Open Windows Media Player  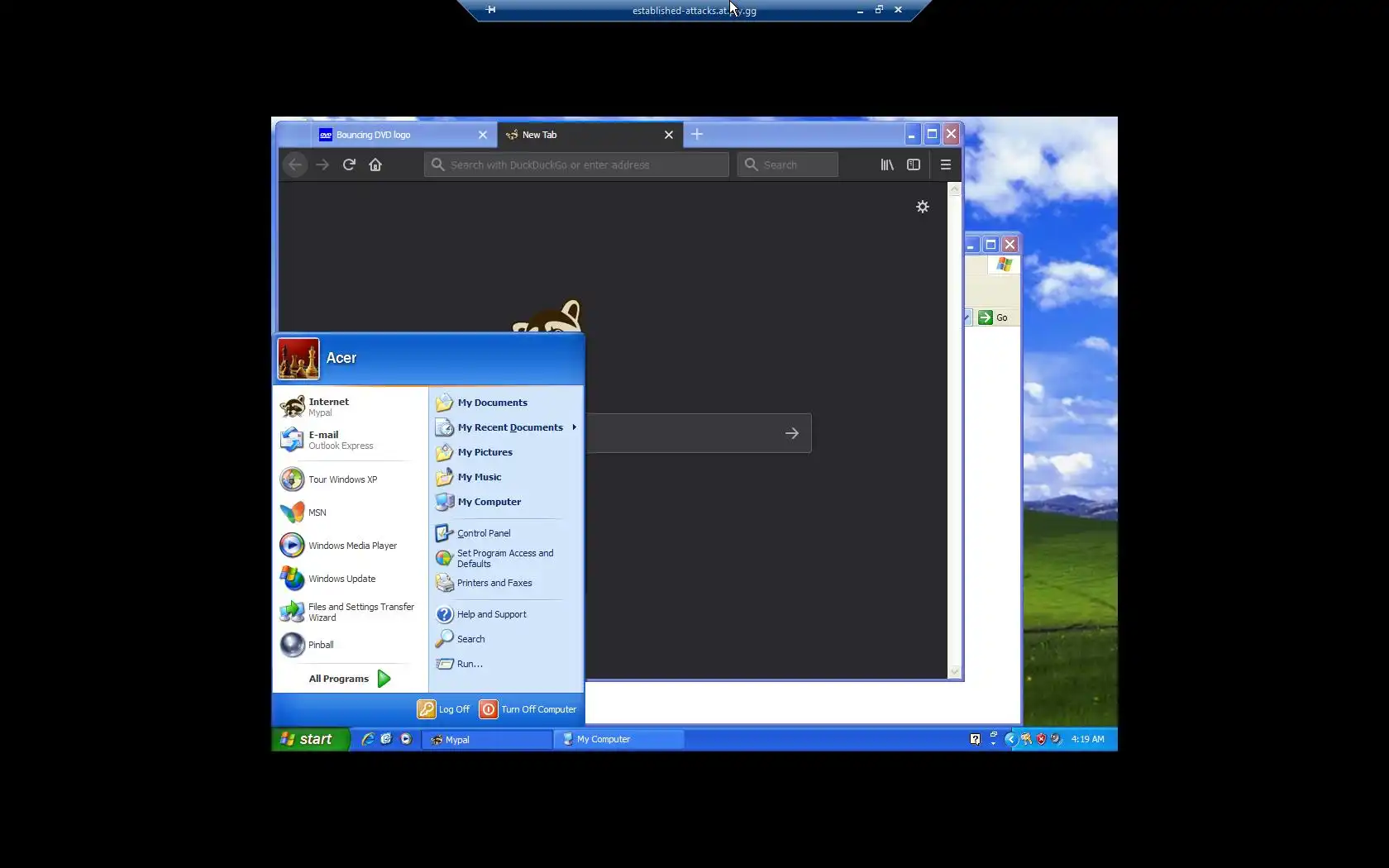point(351,546)
